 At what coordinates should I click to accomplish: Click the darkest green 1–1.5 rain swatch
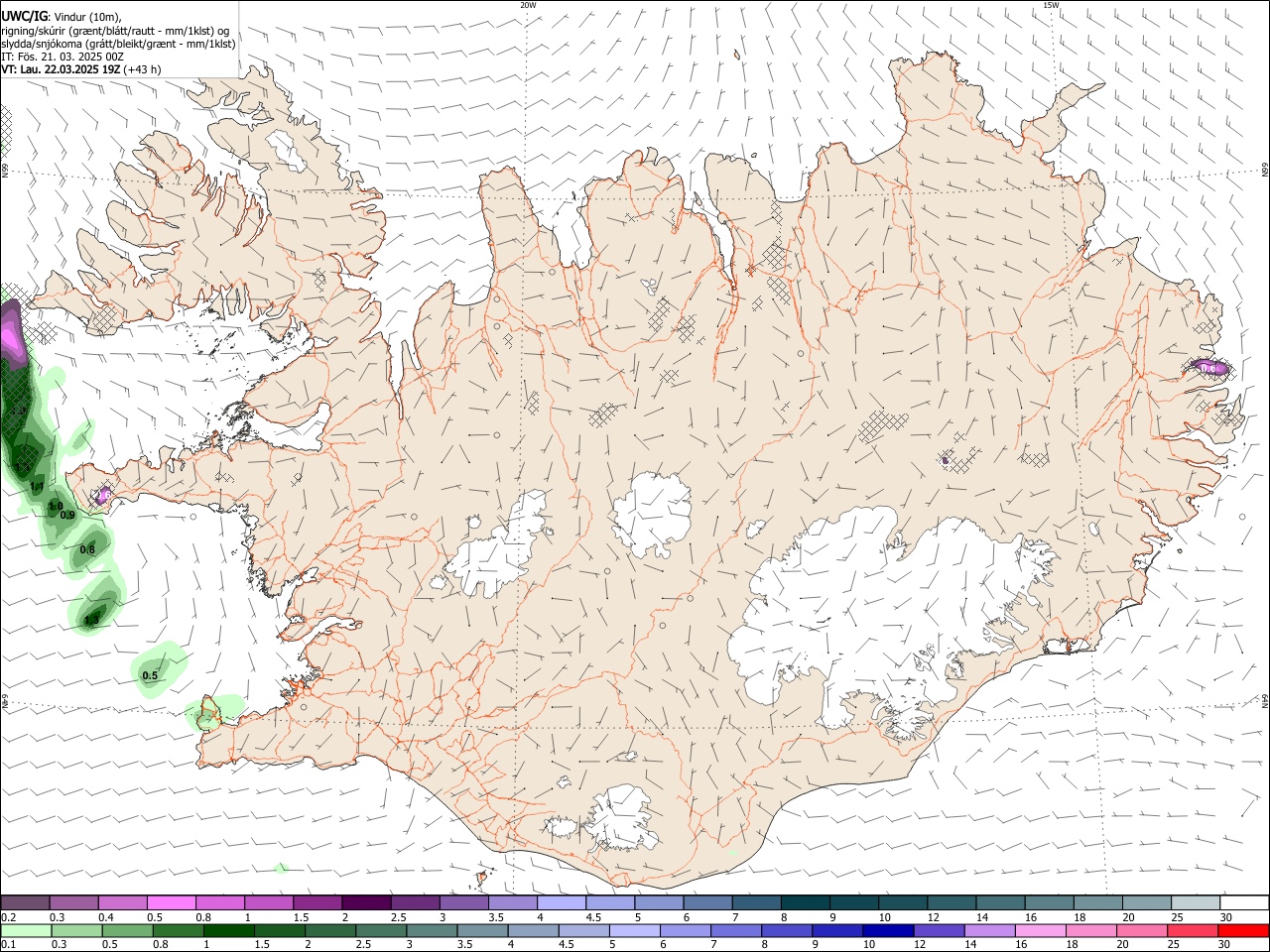coord(228,930)
